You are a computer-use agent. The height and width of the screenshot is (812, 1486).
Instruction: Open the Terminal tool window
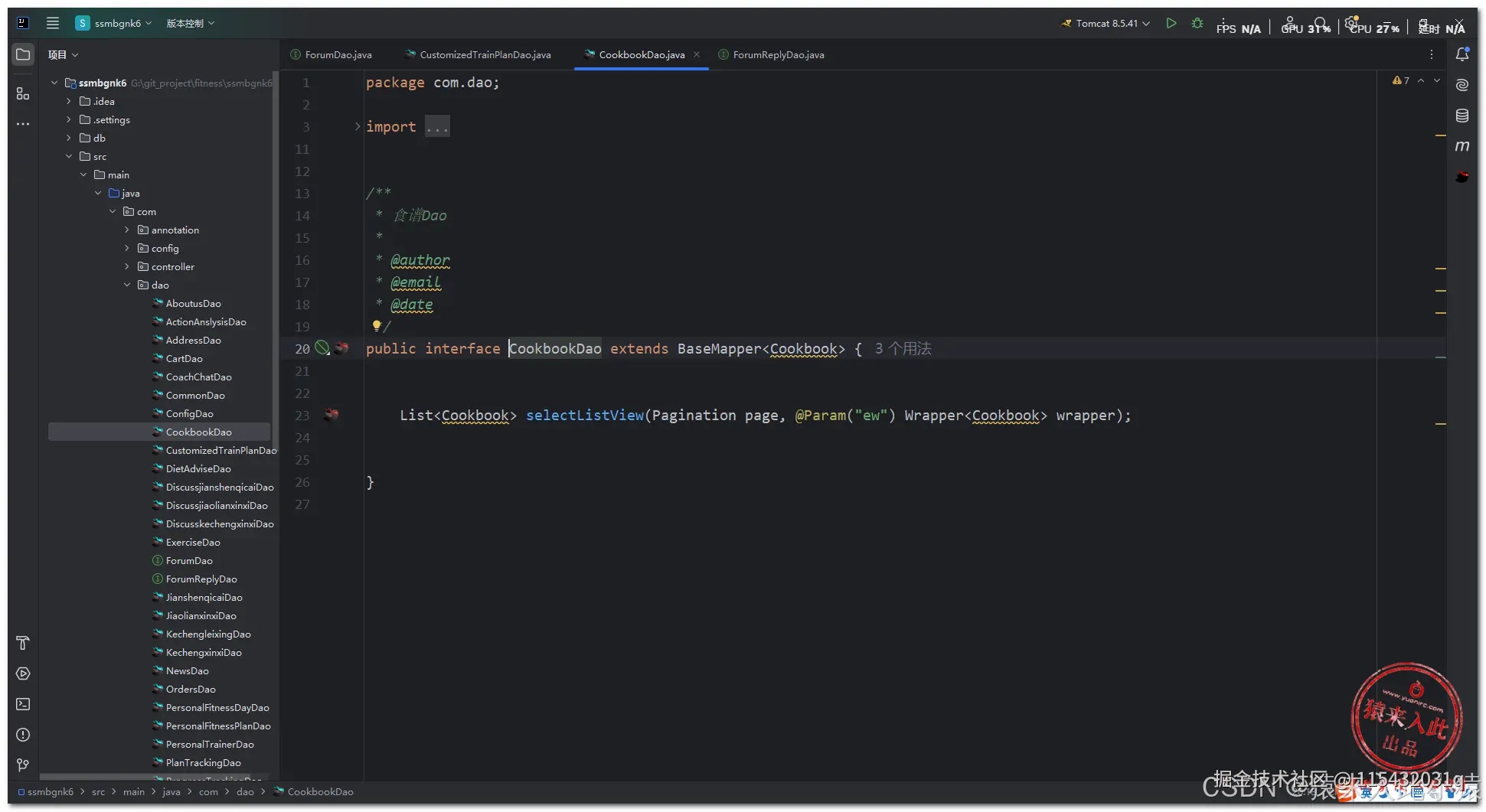click(x=23, y=704)
